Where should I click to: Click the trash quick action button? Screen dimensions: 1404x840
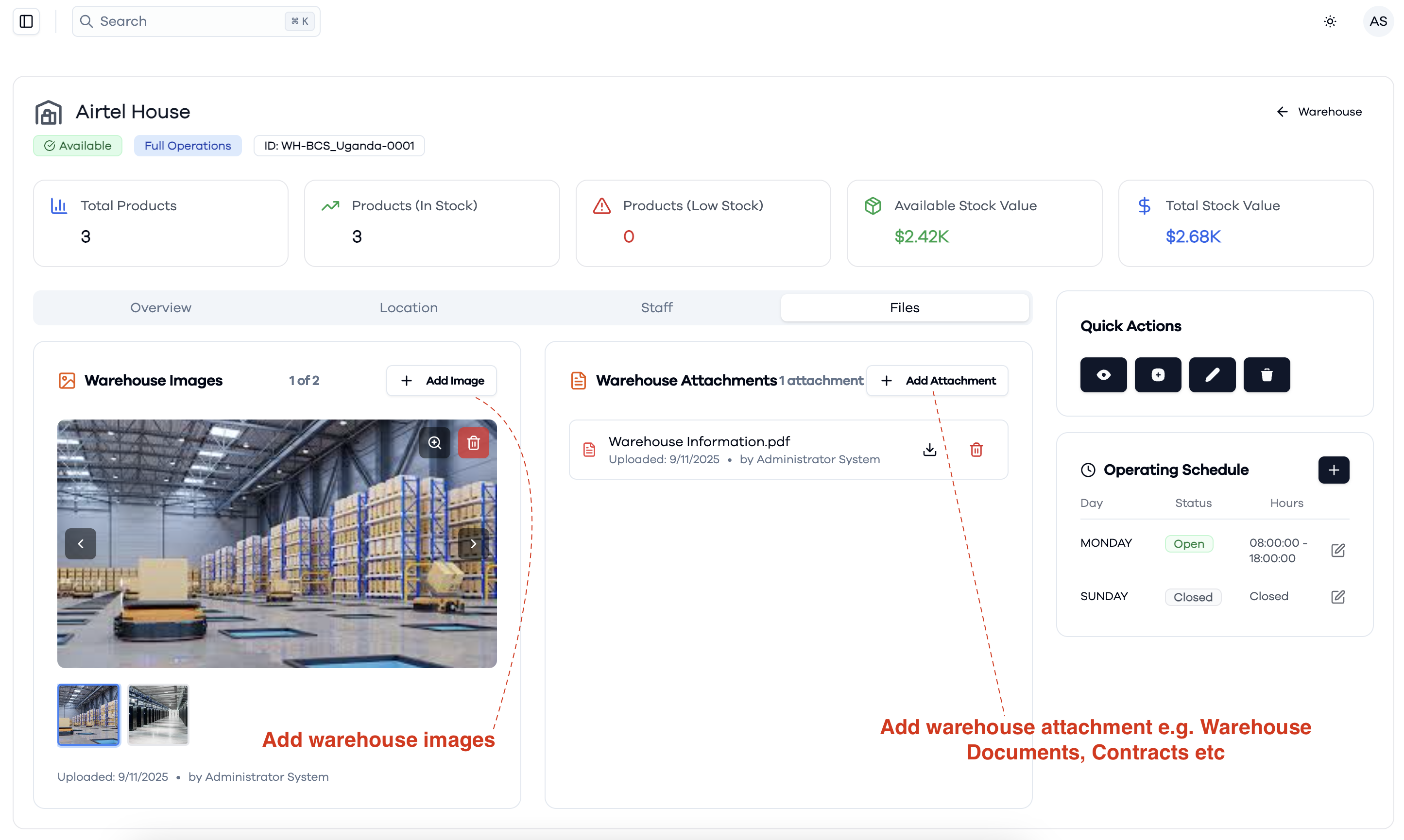(x=1267, y=375)
